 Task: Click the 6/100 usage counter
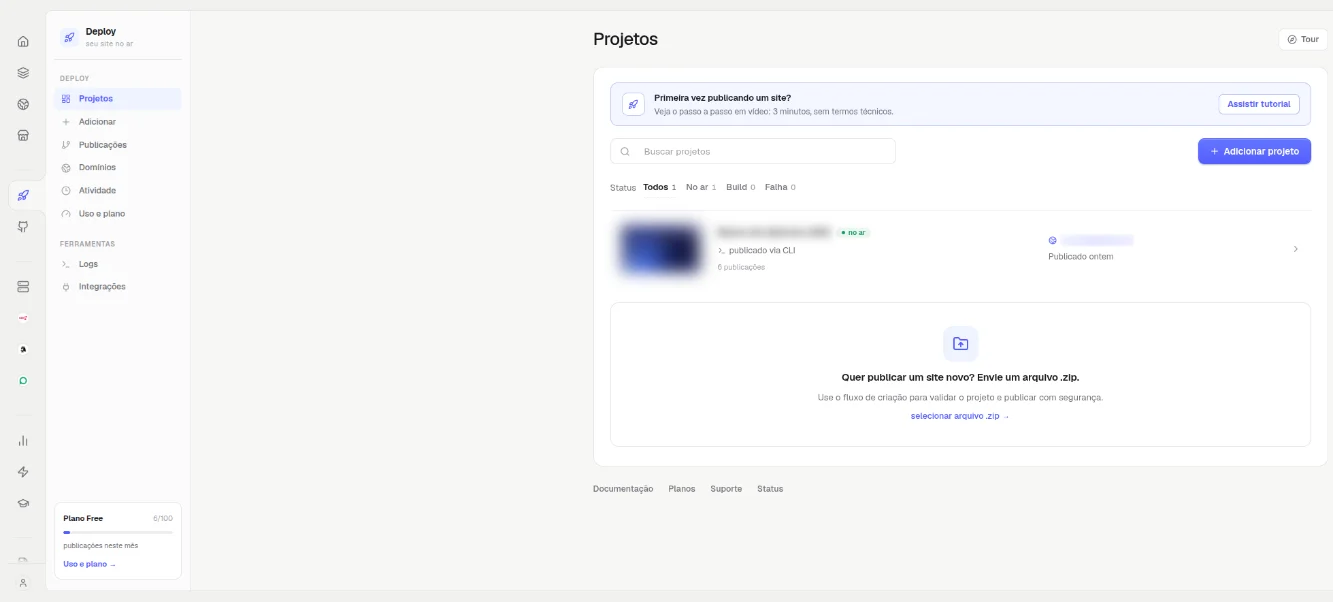pos(163,518)
